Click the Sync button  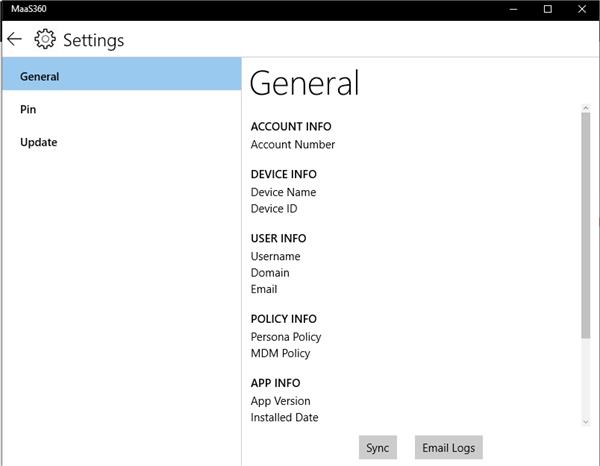pos(378,448)
